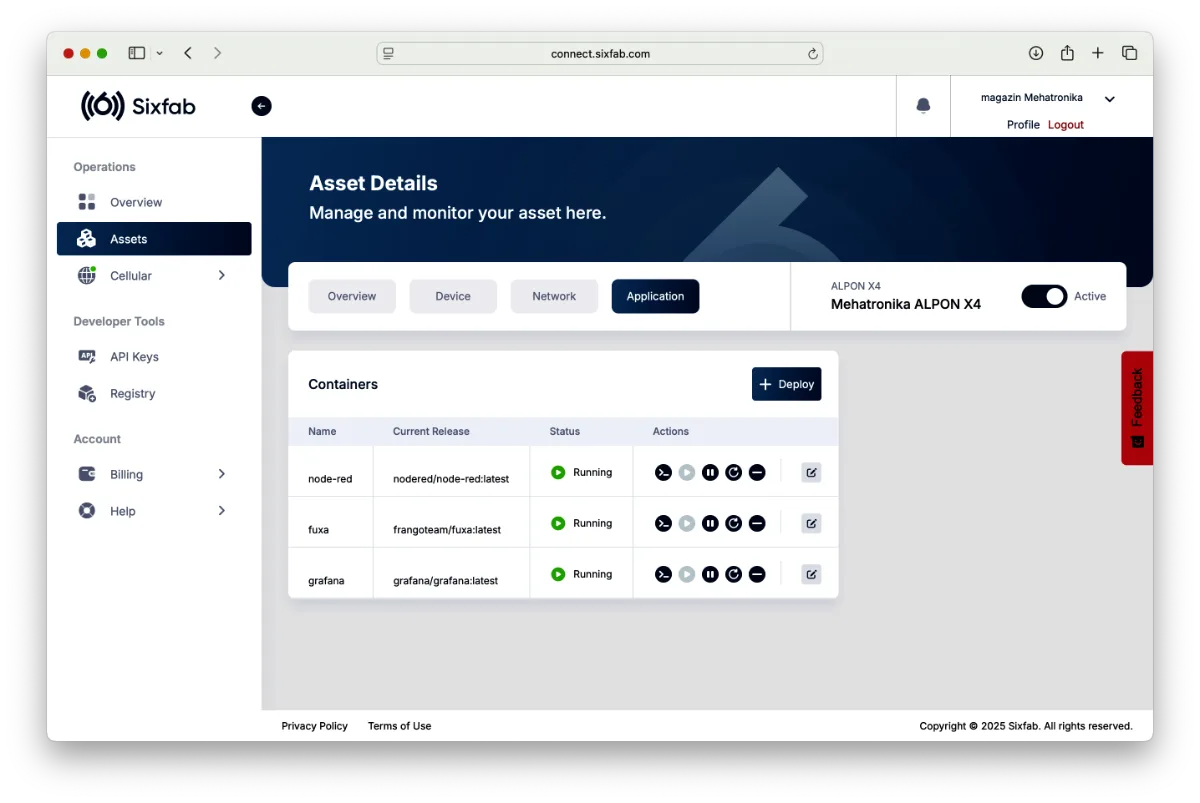Open notifications bell
The height and width of the screenshot is (803, 1200).
tap(923, 105)
